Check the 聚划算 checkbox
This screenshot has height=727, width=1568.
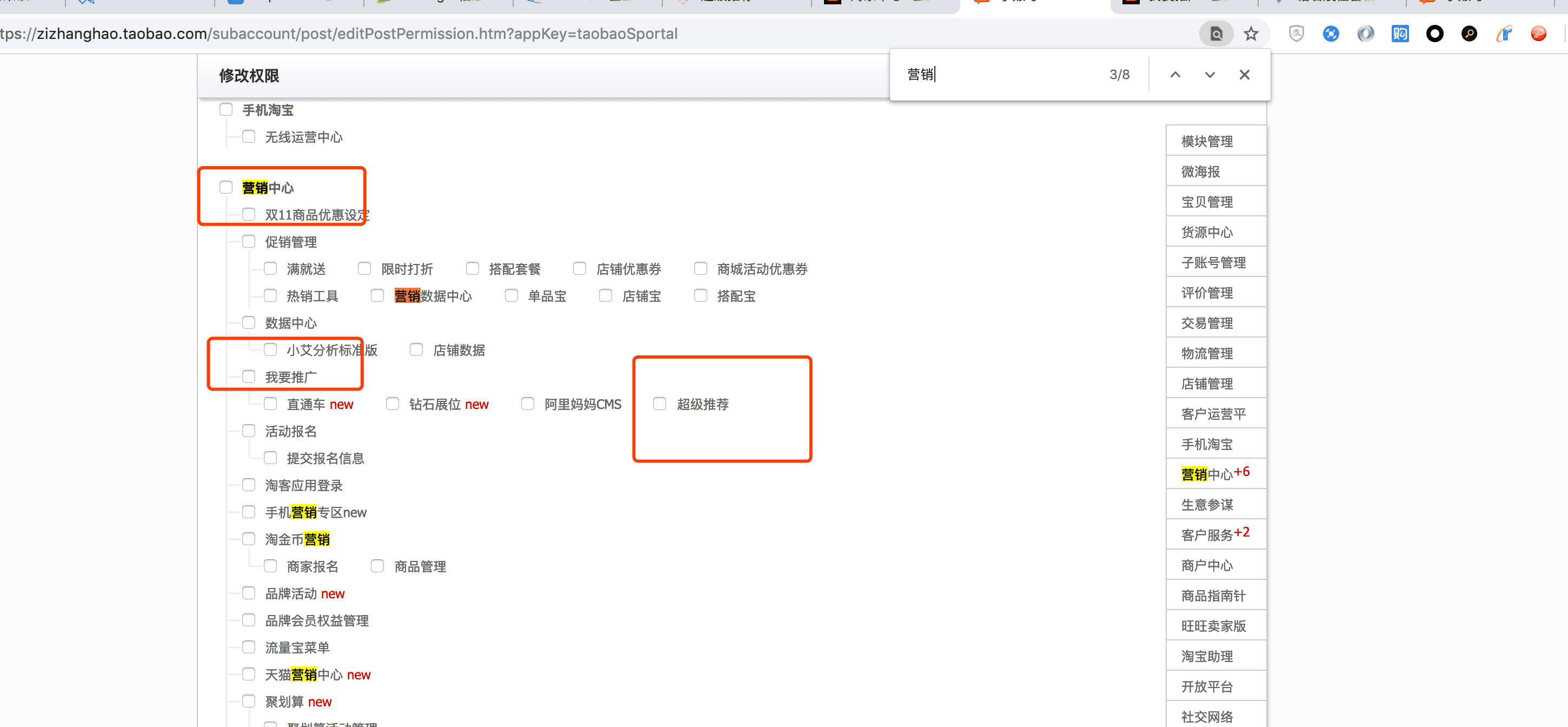click(248, 701)
